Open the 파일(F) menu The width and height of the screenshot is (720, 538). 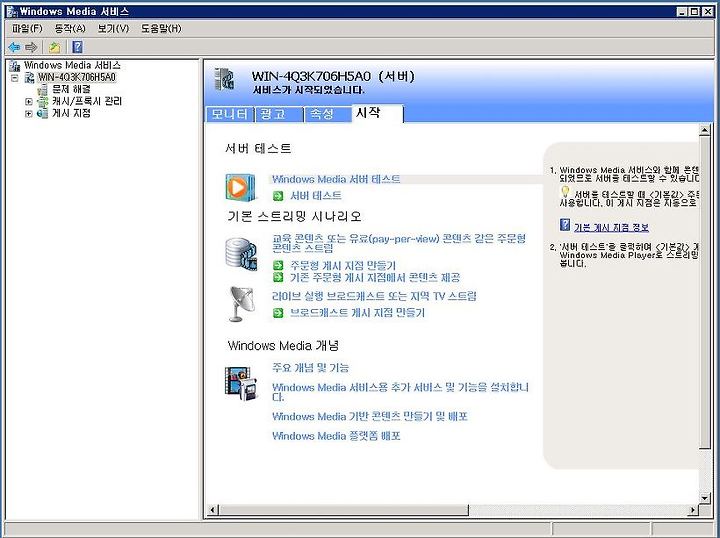tap(27, 29)
